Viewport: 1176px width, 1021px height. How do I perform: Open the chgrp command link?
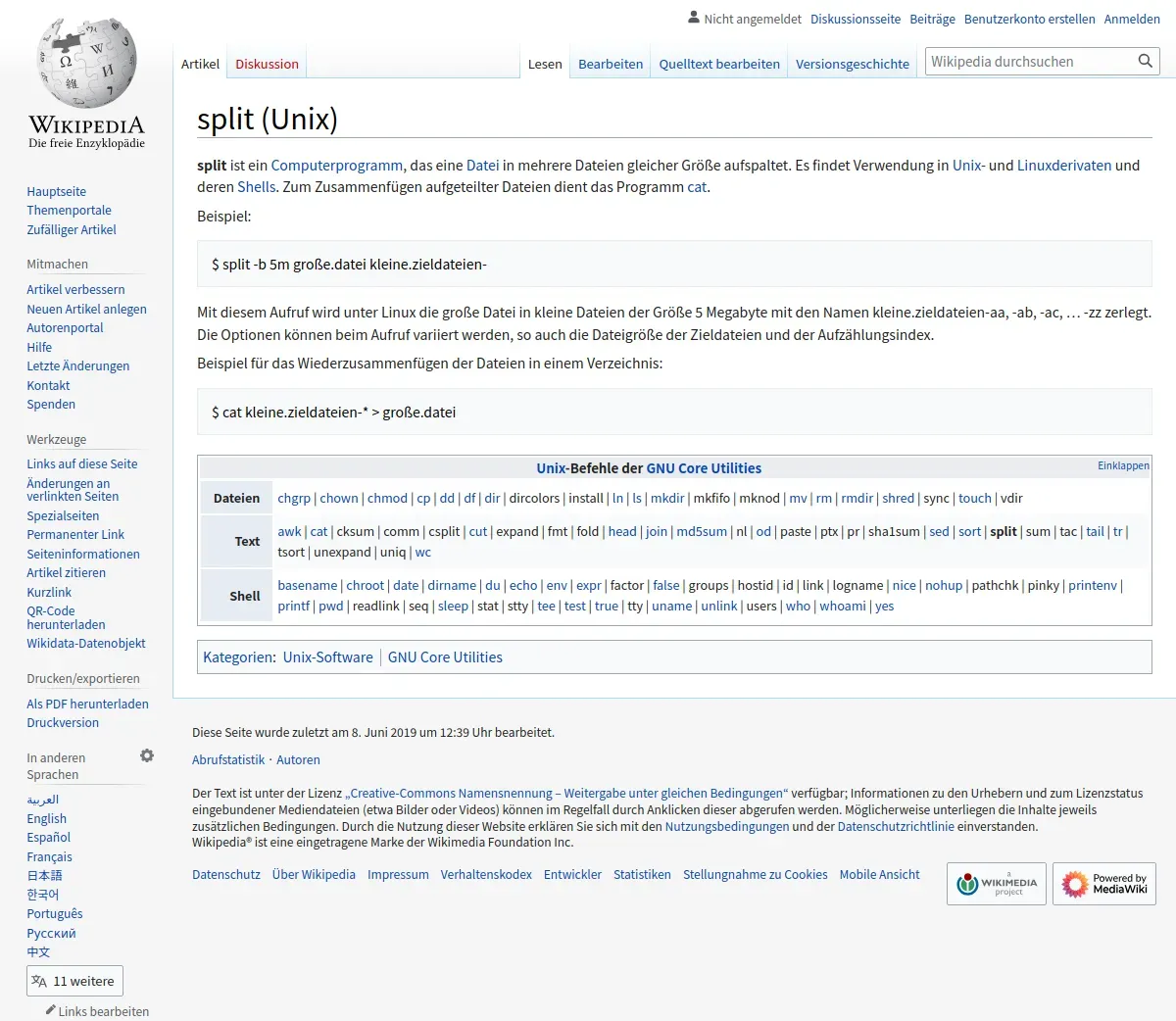pyautogui.click(x=294, y=498)
